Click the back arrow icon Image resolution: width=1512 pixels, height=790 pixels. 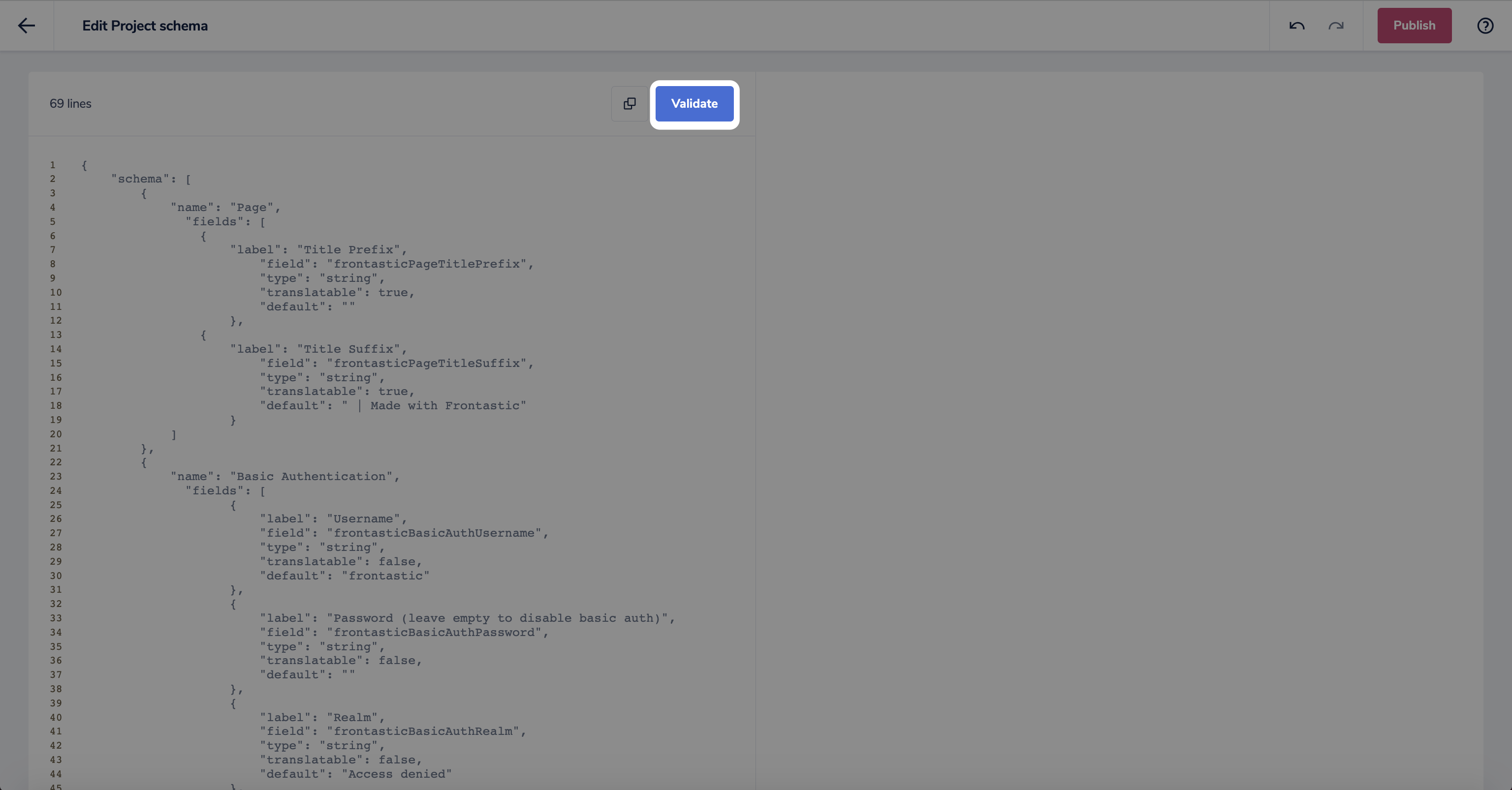27,25
